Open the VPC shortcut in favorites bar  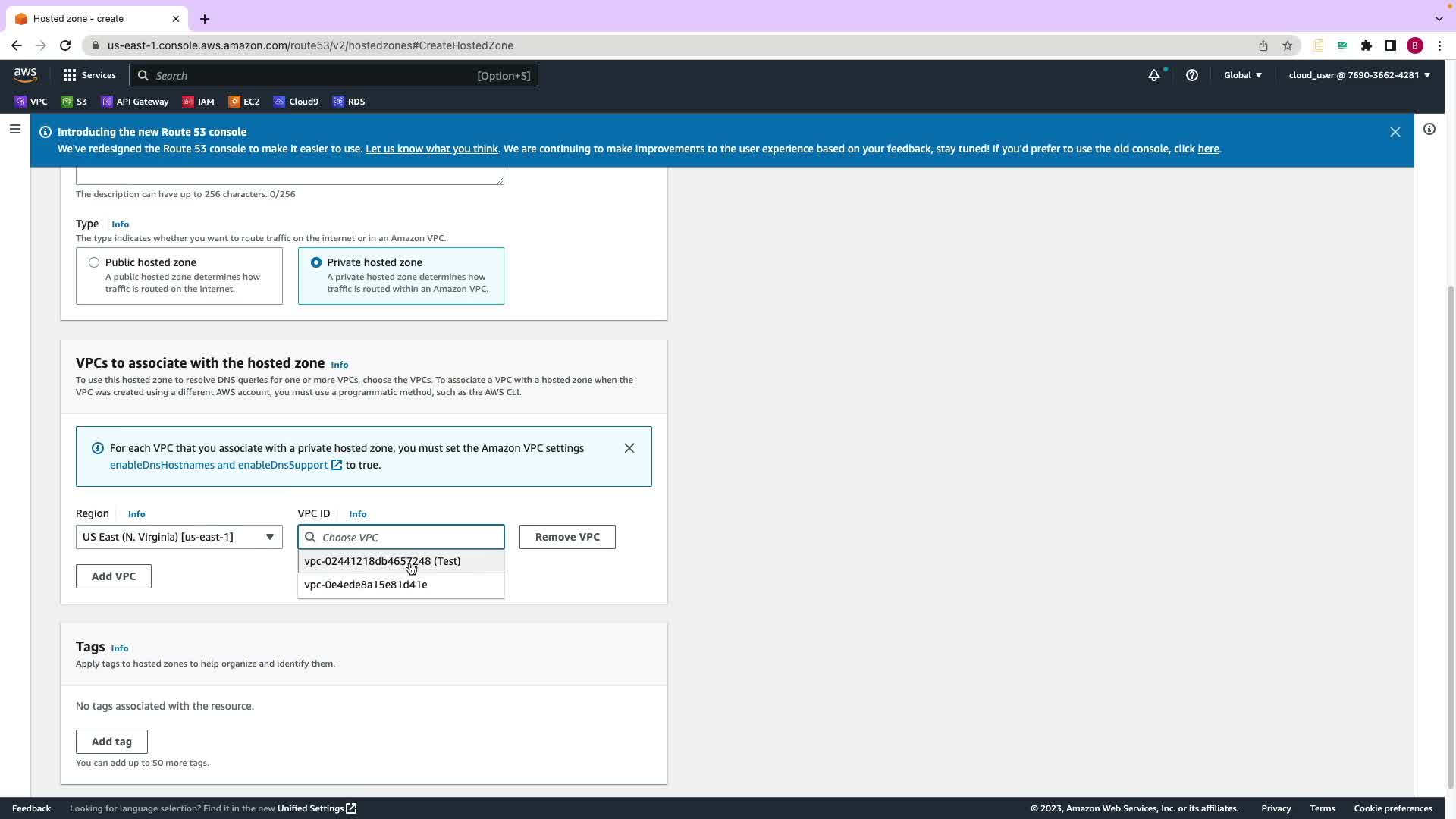click(31, 102)
